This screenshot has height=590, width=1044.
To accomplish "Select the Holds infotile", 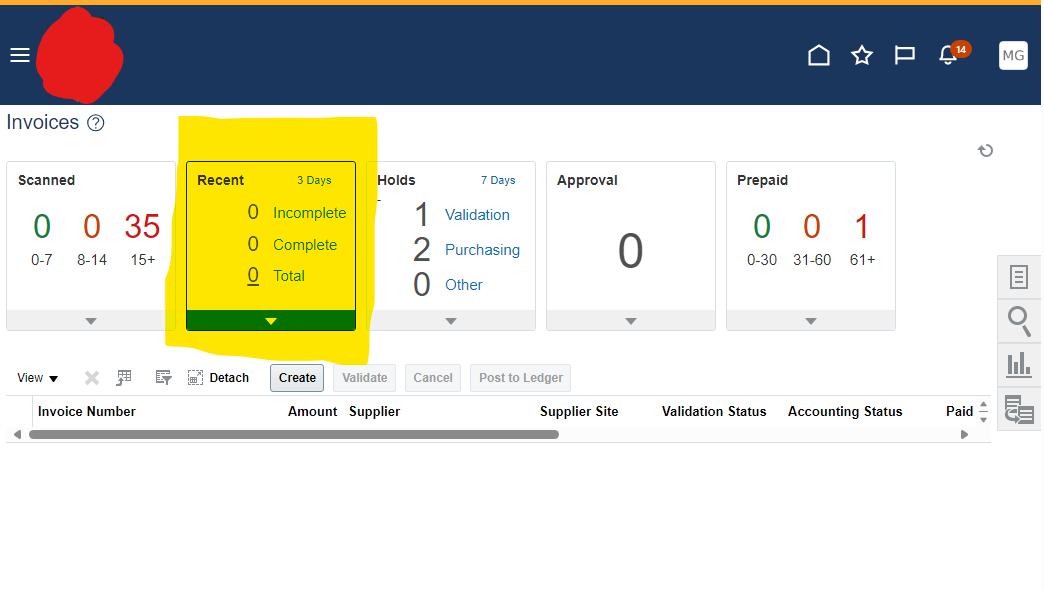I will [x=451, y=240].
